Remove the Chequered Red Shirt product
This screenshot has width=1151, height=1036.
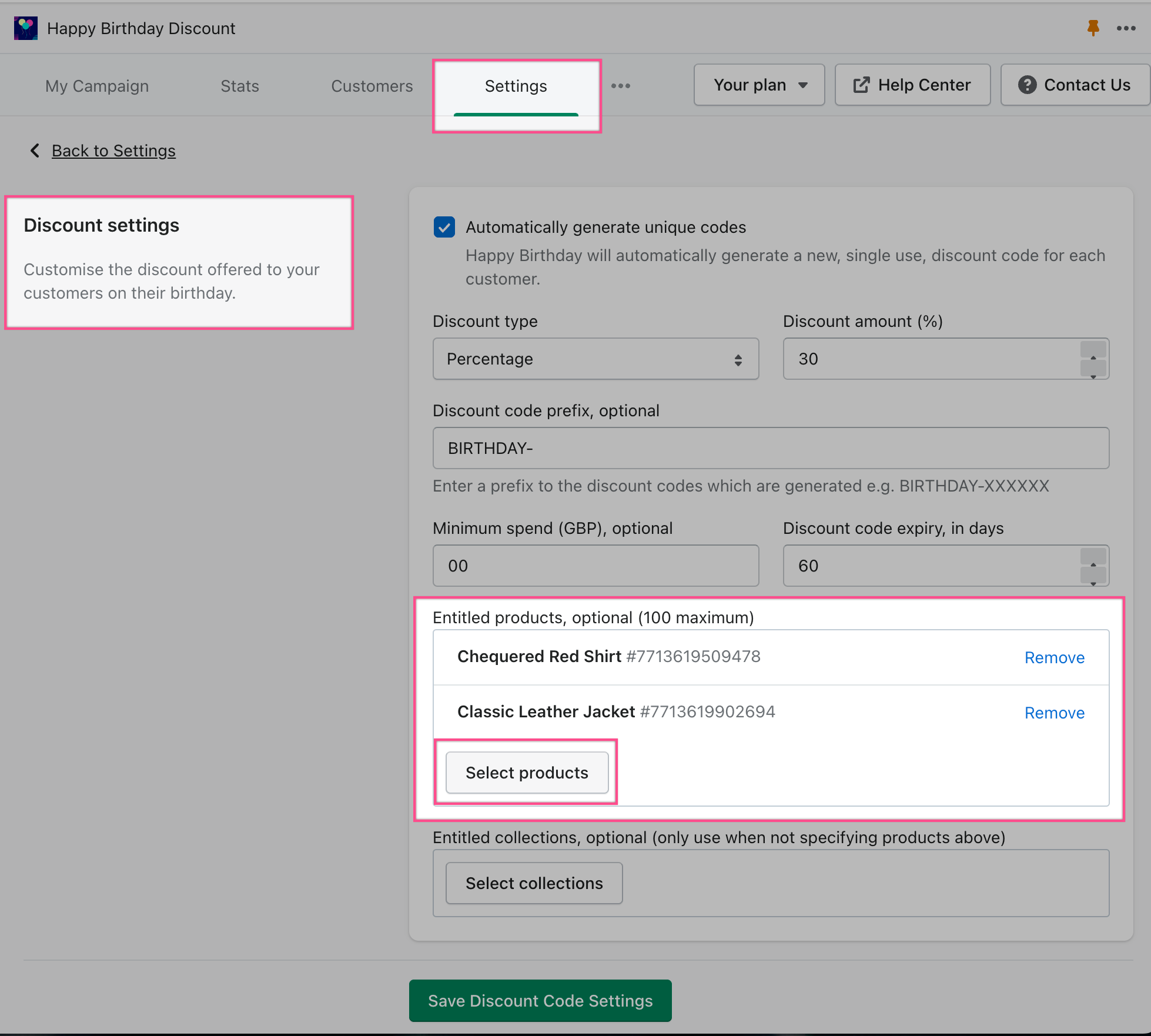point(1054,657)
